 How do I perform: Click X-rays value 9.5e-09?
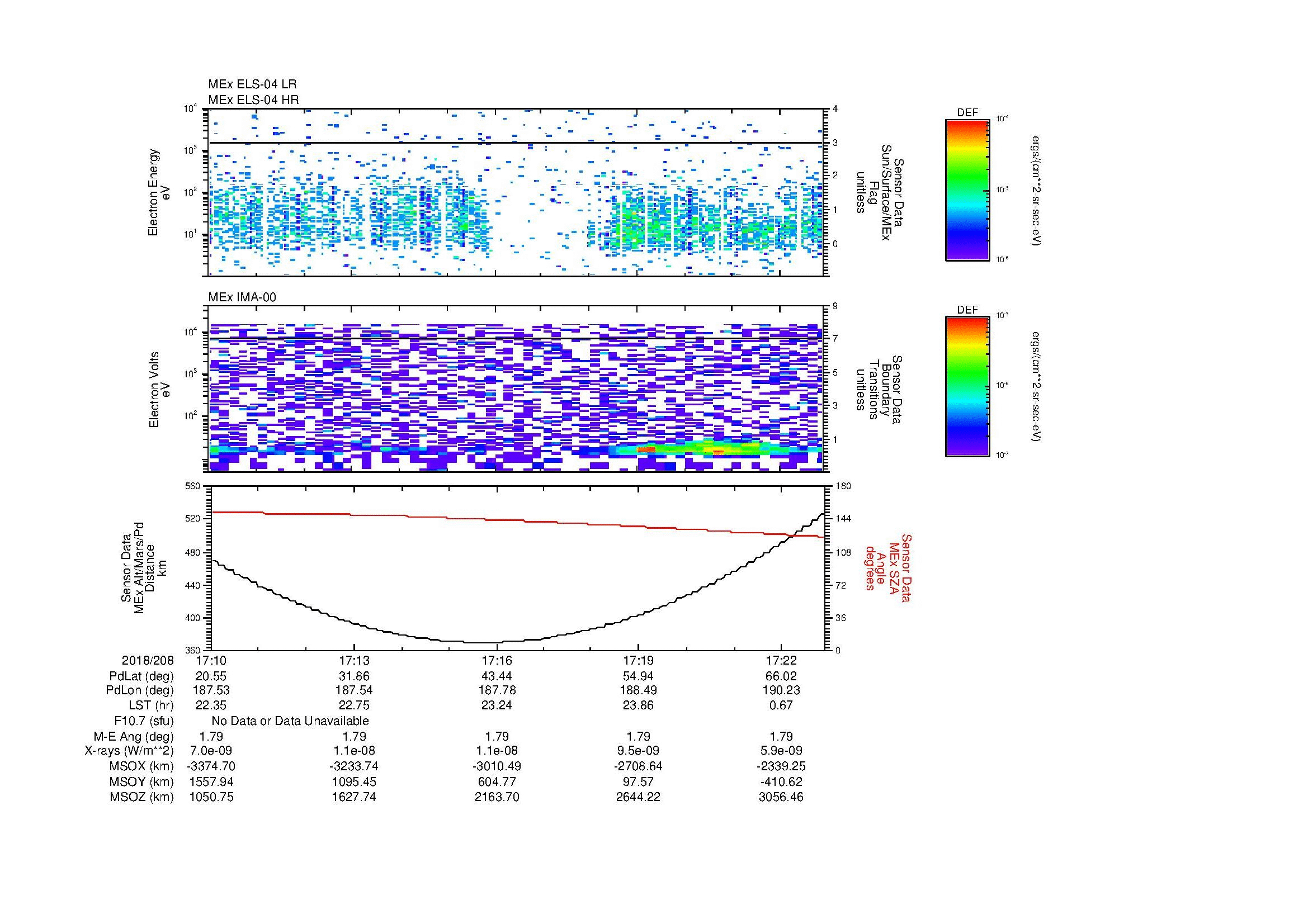(x=639, y=751)
